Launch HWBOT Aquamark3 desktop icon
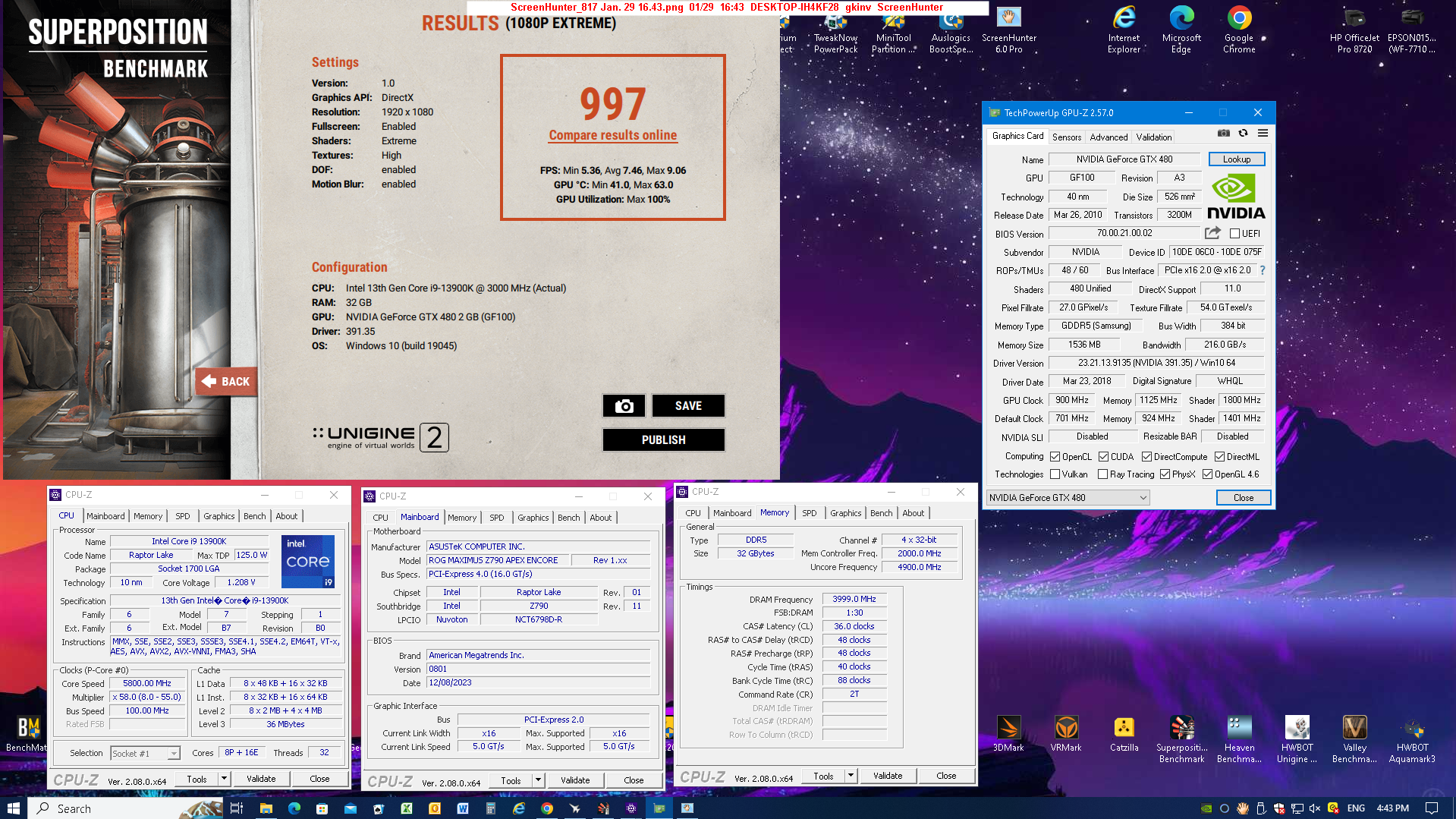Screen dimensions: 1456x819 click(1412, 739)
